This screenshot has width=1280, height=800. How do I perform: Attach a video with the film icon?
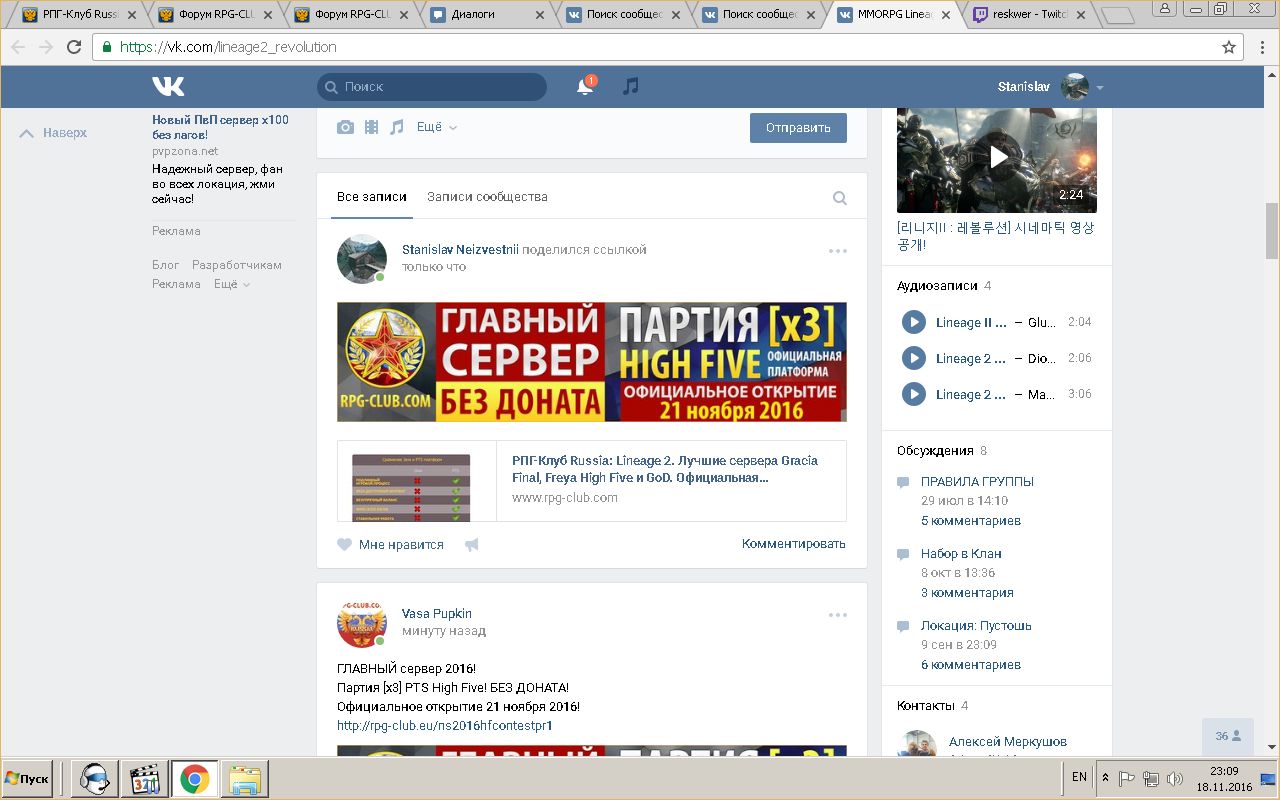point(371,127)
